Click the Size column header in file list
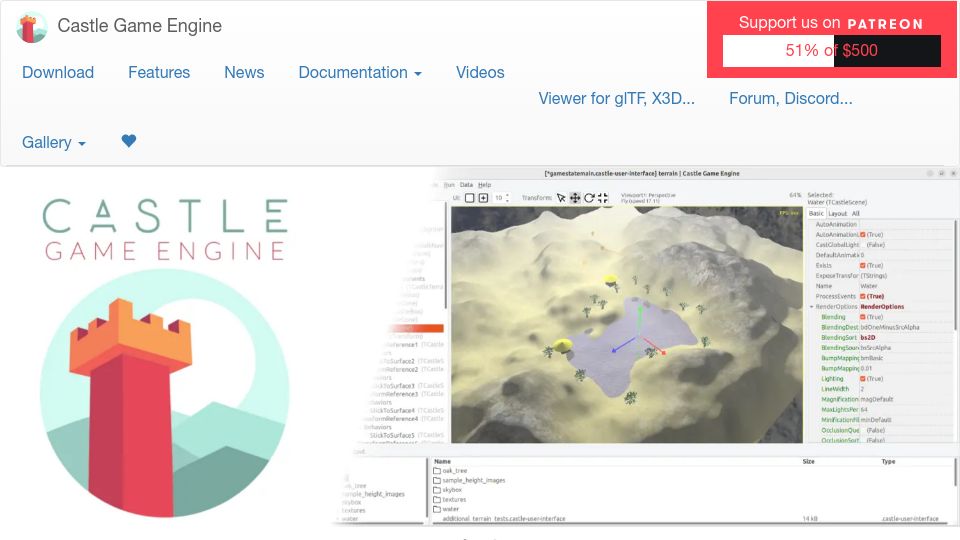Image resolution: width=960 pixels, height=540 pixels. [x=808, y=462]
